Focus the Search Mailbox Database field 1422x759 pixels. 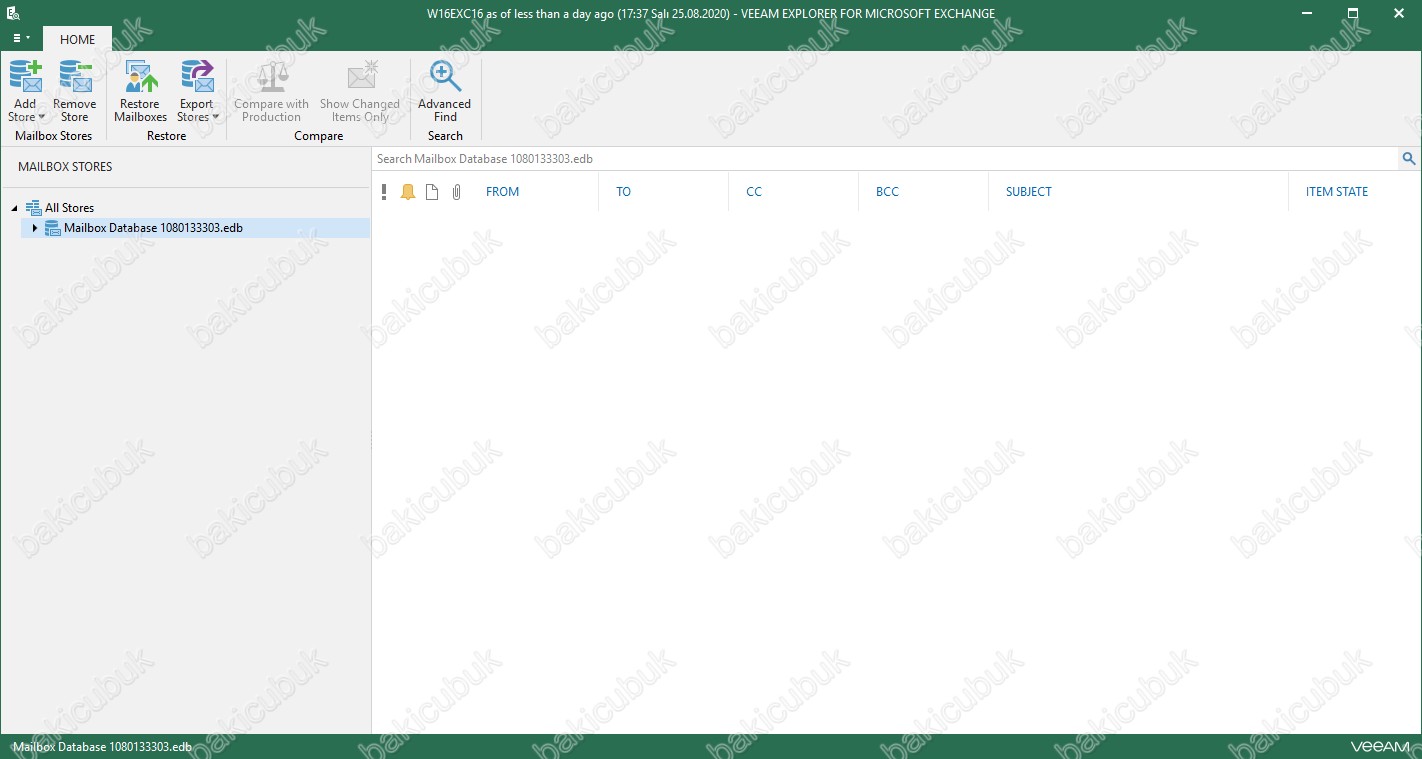coord(885,159)
